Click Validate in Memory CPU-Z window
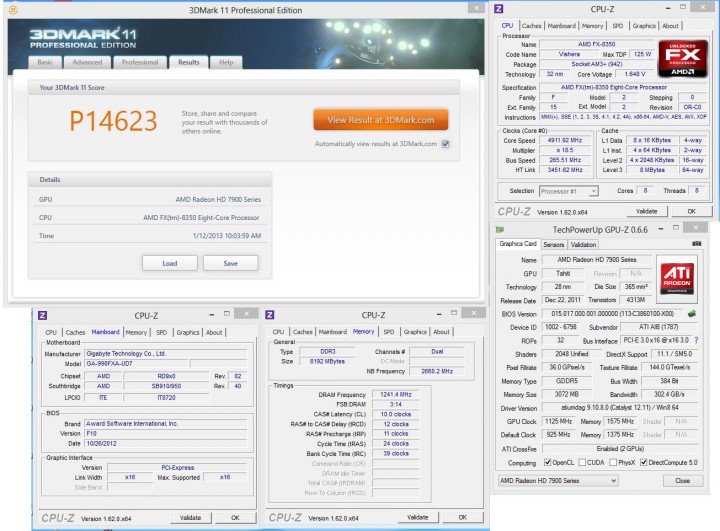The width and height of the screenshot is (720, 531). tap(418, 517)
